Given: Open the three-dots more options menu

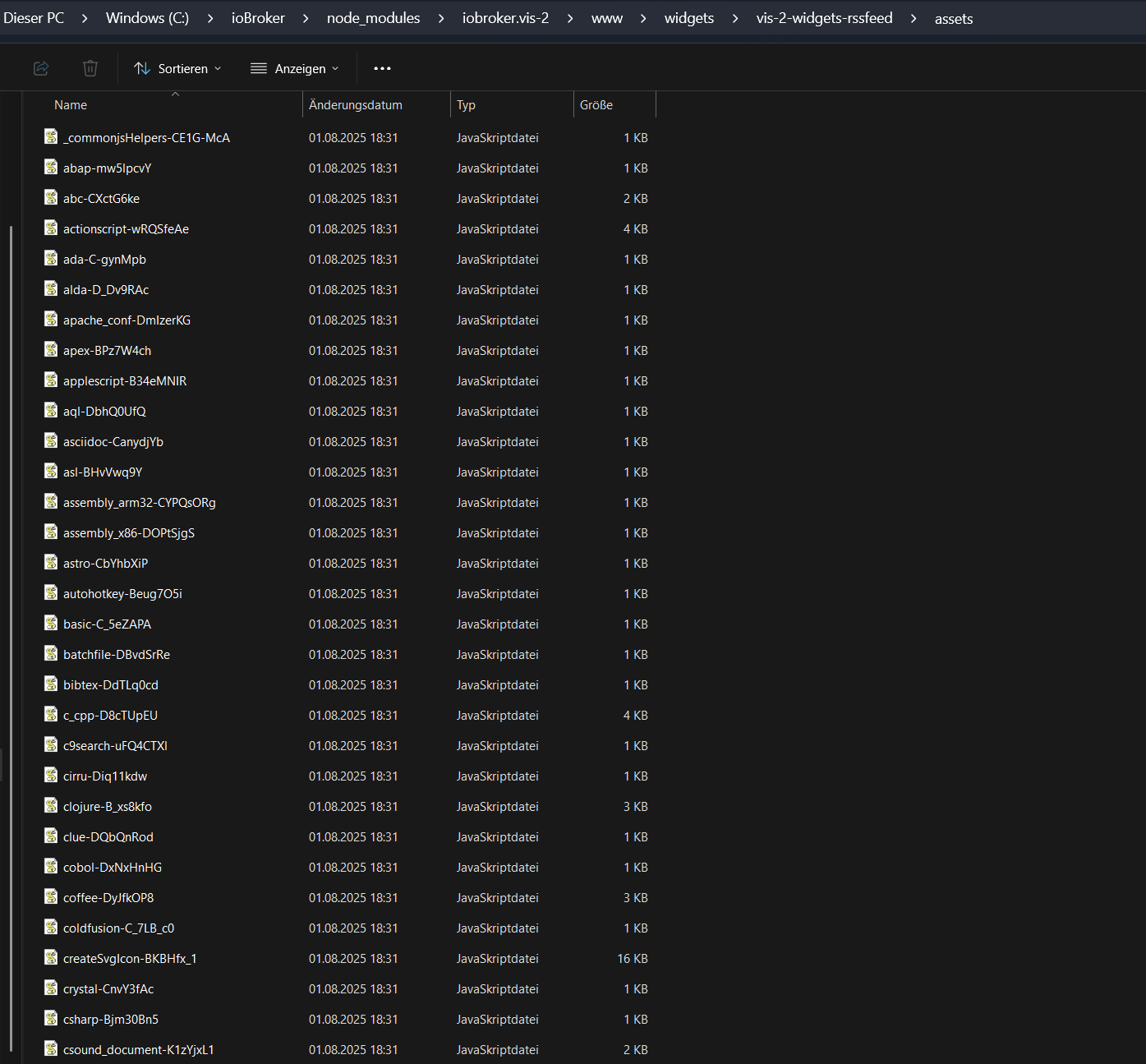Looking at the screenshot, I should [382, 69].
